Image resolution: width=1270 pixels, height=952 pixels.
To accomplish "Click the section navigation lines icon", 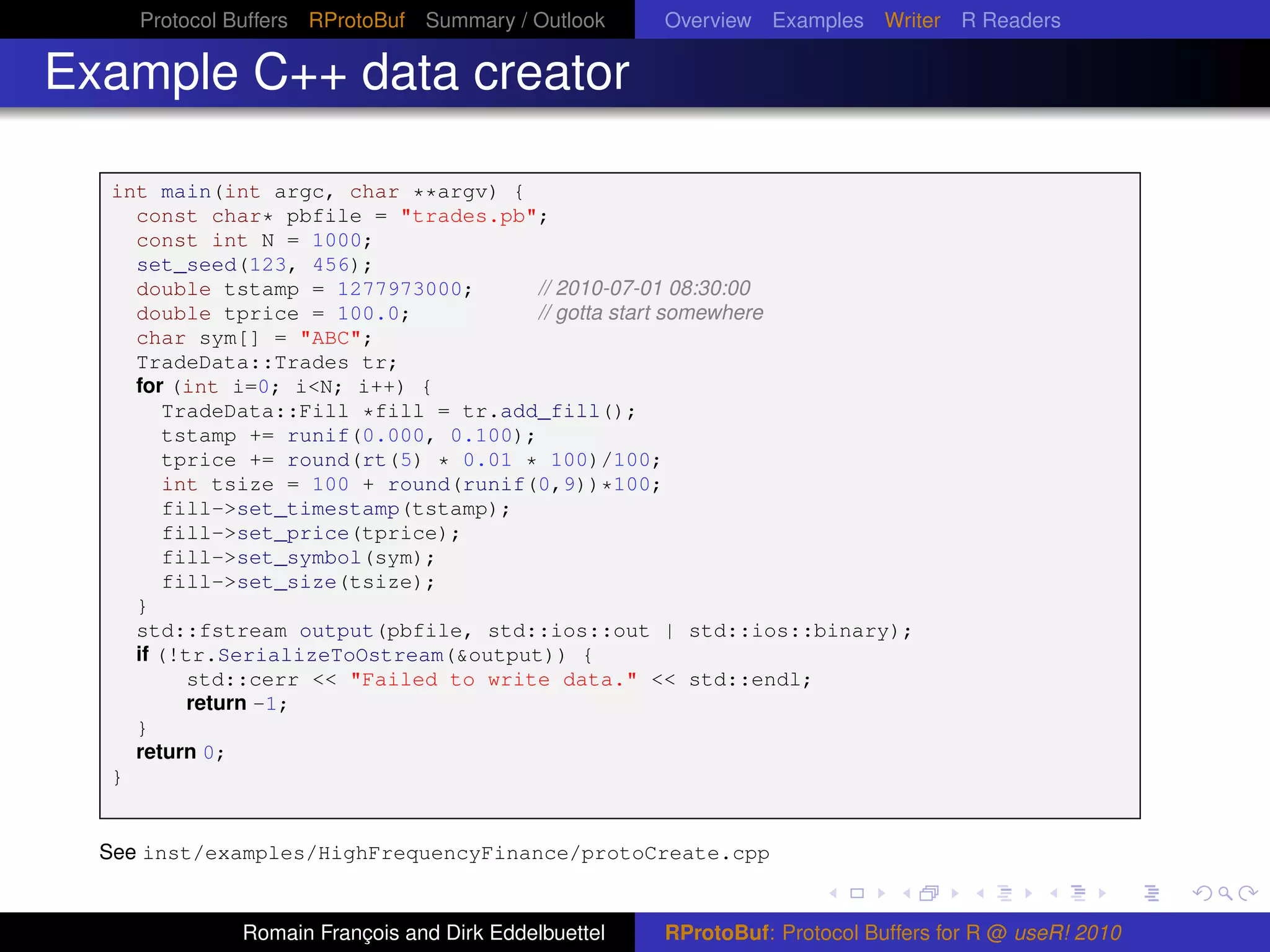I will click(x=1078, y=893).
